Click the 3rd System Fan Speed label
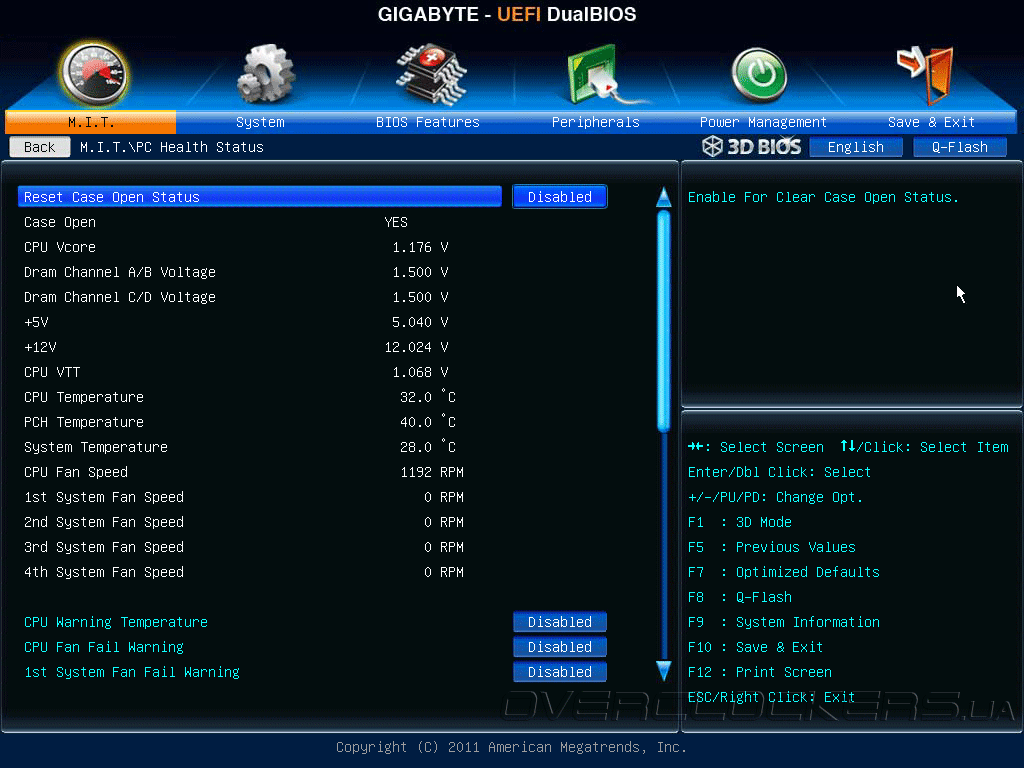The height and width of the screenshot is (768, 1024). point(104,547)
